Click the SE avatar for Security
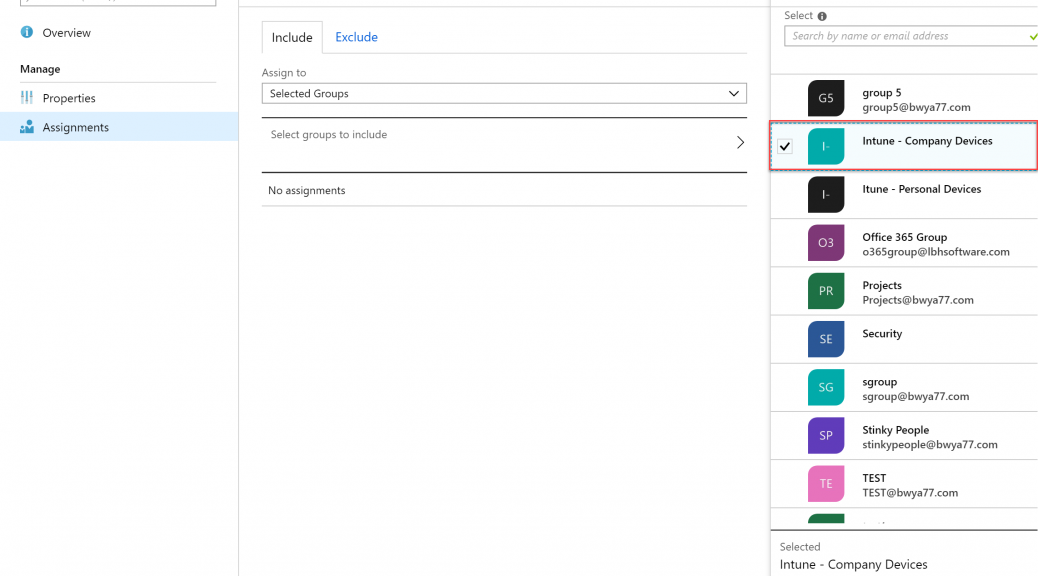 tap(826, 339)
